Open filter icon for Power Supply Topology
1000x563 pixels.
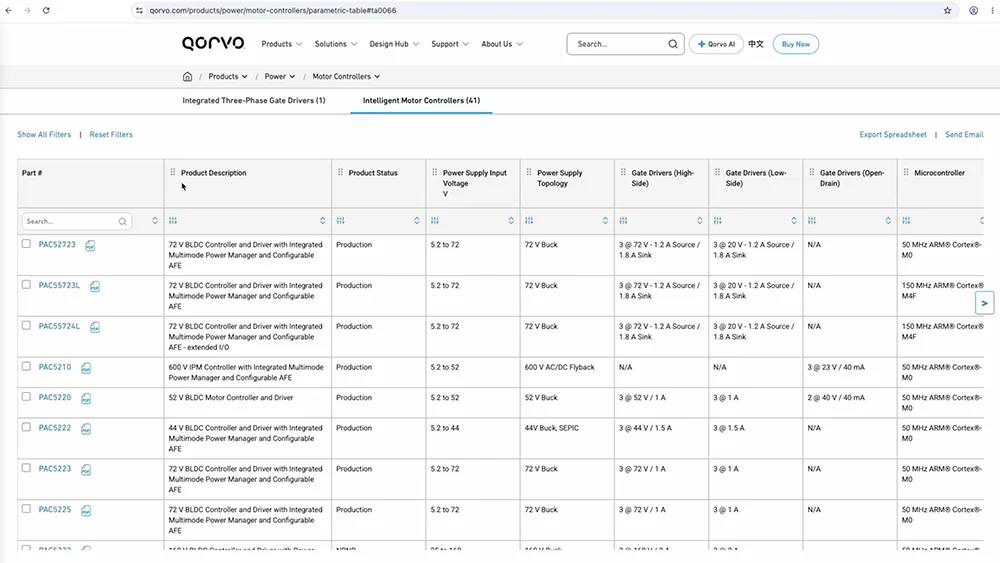pos(529,221)
